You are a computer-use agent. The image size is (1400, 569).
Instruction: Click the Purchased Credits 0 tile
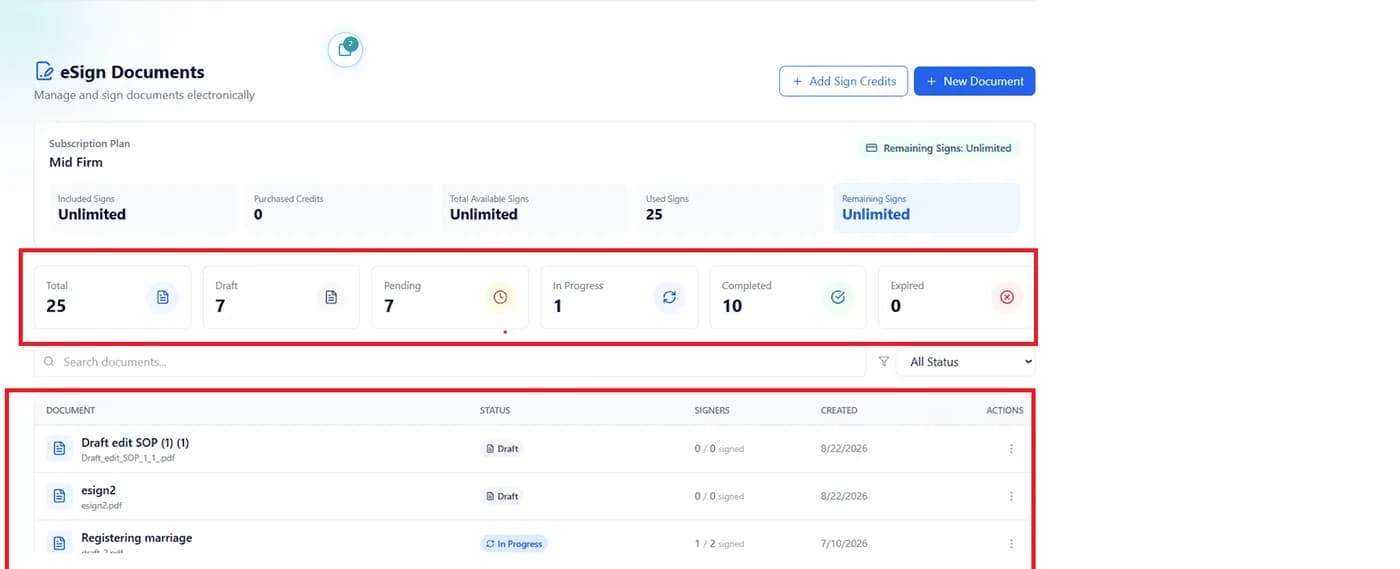tap(338, 208)
